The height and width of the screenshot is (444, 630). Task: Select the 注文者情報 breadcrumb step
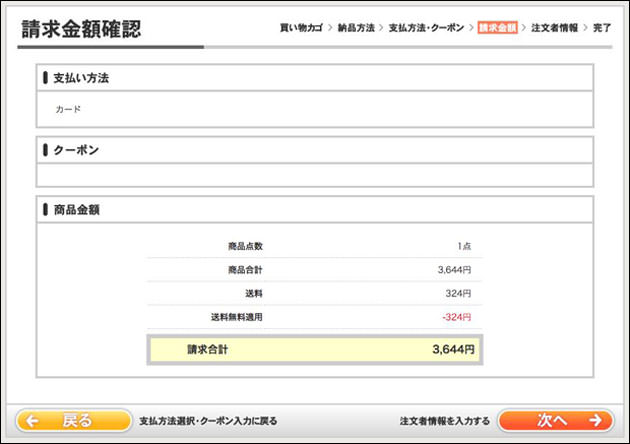pos(554,28)
